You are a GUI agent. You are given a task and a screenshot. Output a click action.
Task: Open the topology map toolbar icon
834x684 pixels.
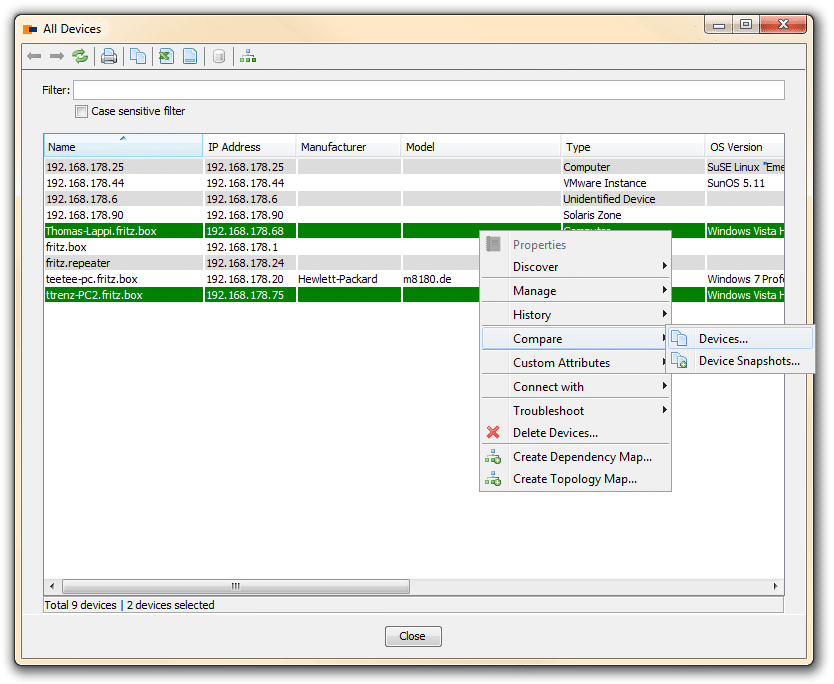point(247,56)
